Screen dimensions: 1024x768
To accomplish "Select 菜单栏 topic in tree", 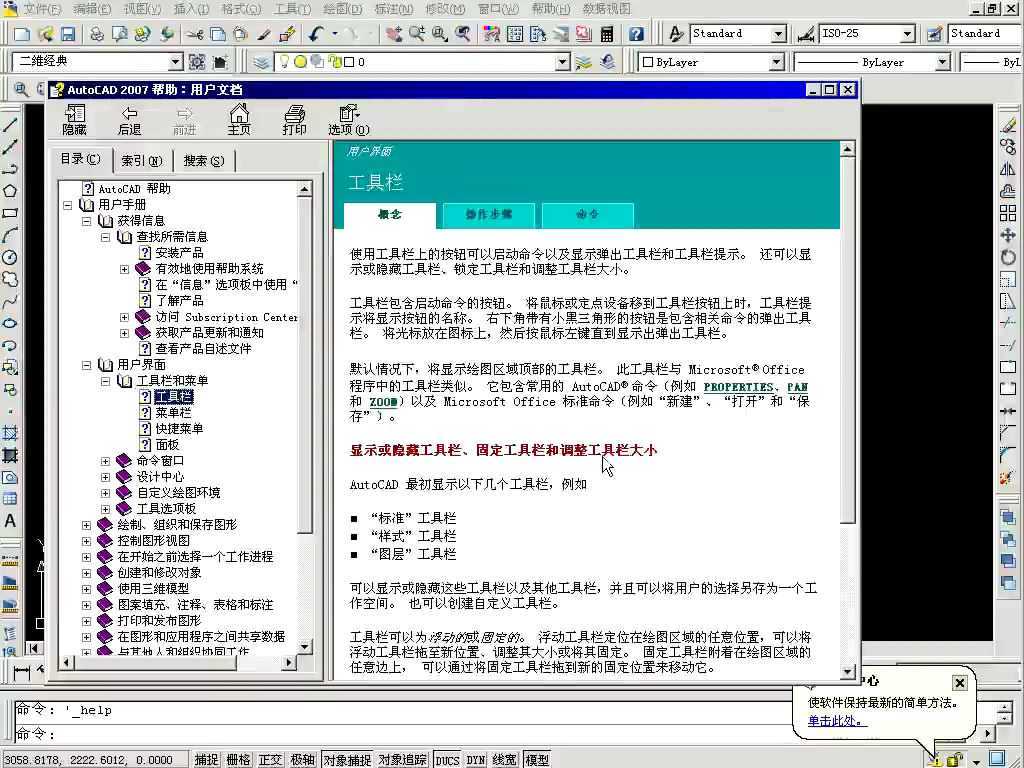I will click(173, 413).
